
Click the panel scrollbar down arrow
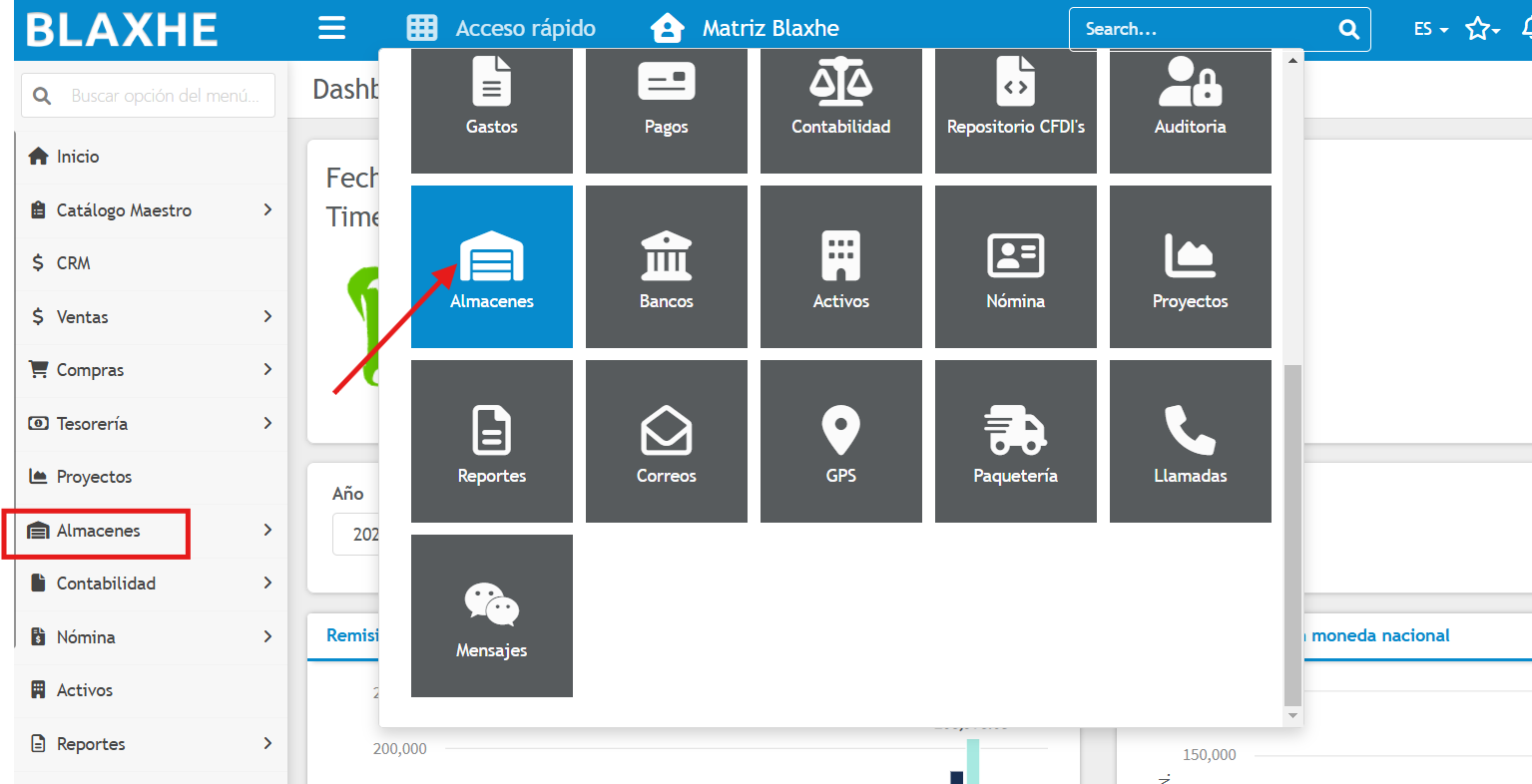click(1292, 716)
